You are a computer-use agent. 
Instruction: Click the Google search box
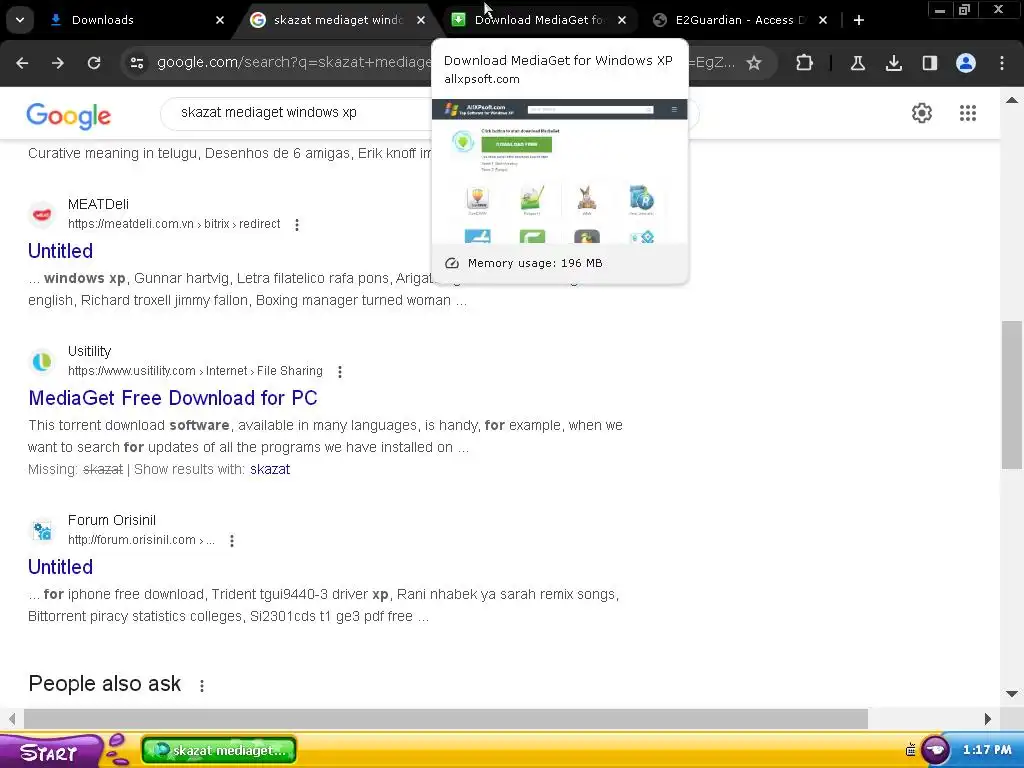pyautogui.click(x=296, y=112)
